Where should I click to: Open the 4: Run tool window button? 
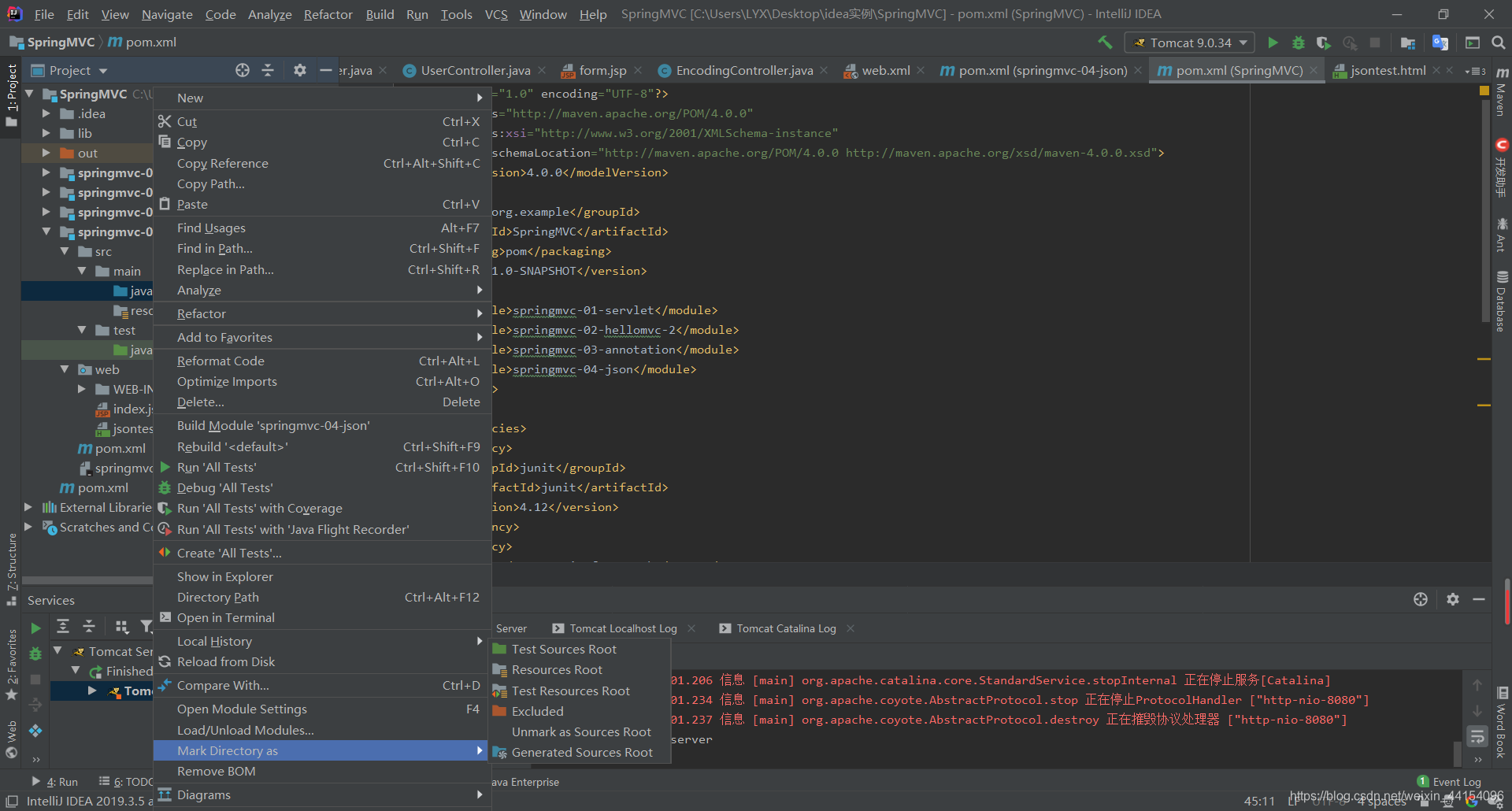(55, 782)
